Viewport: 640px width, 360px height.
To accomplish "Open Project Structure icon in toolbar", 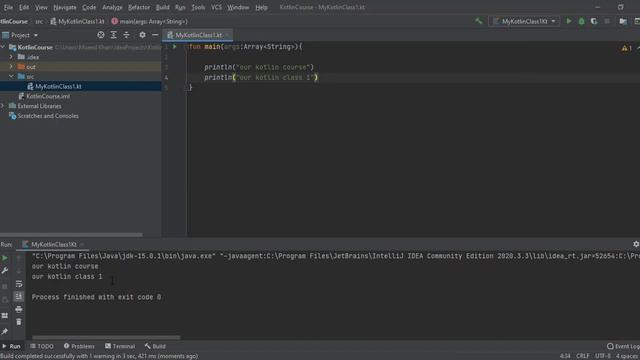I will 623,21.
